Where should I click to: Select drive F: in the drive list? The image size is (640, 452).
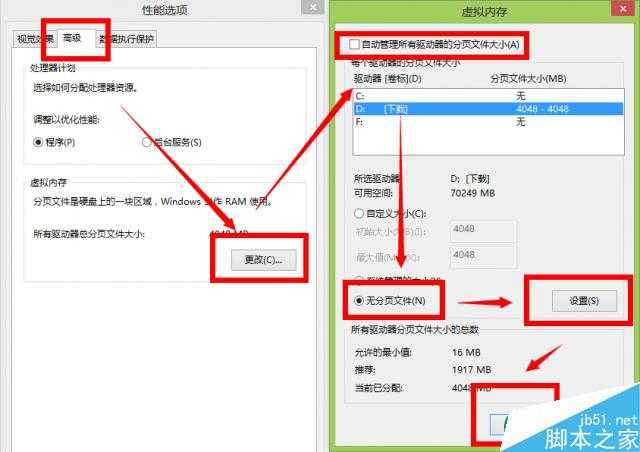[x=489, y=122]
